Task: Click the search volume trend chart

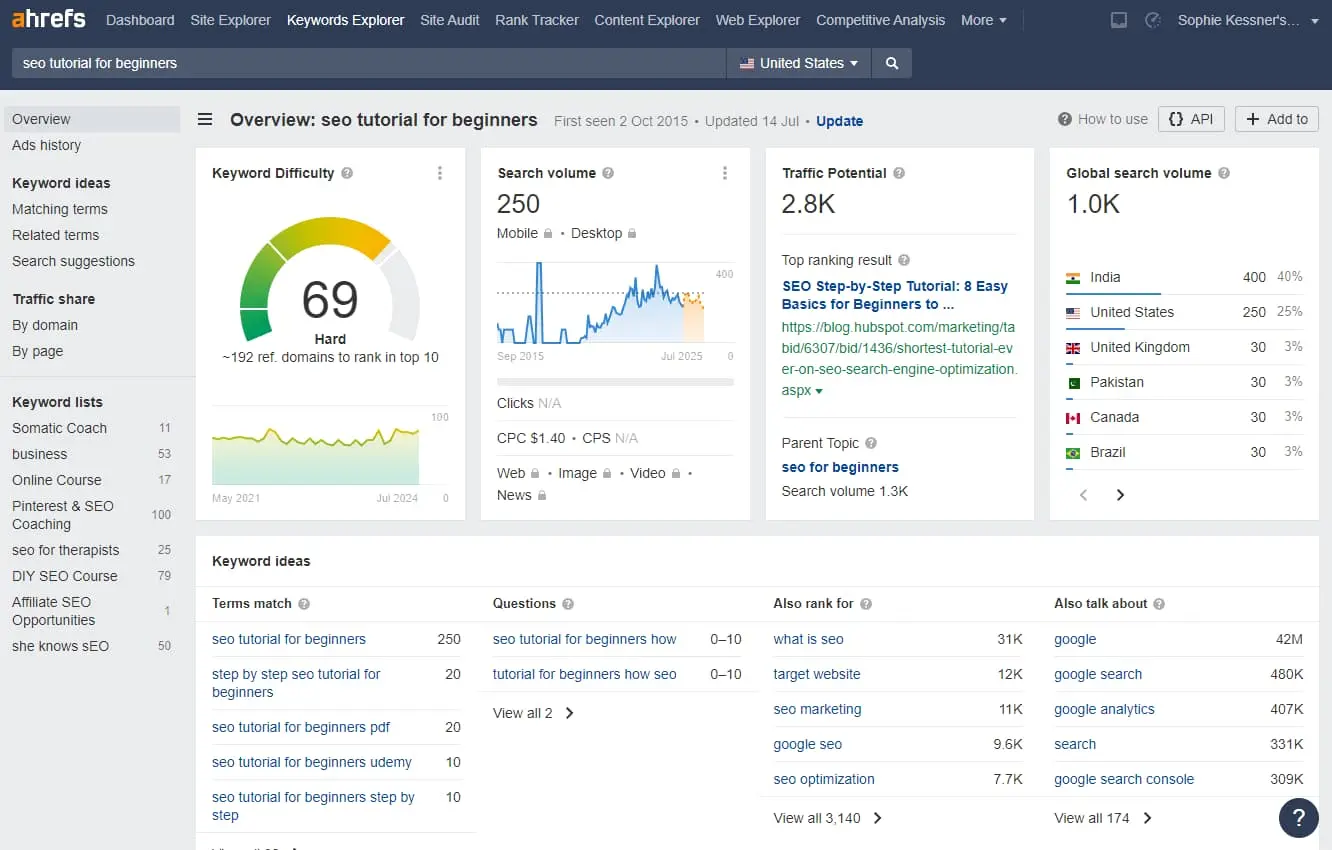Action: 601,303
